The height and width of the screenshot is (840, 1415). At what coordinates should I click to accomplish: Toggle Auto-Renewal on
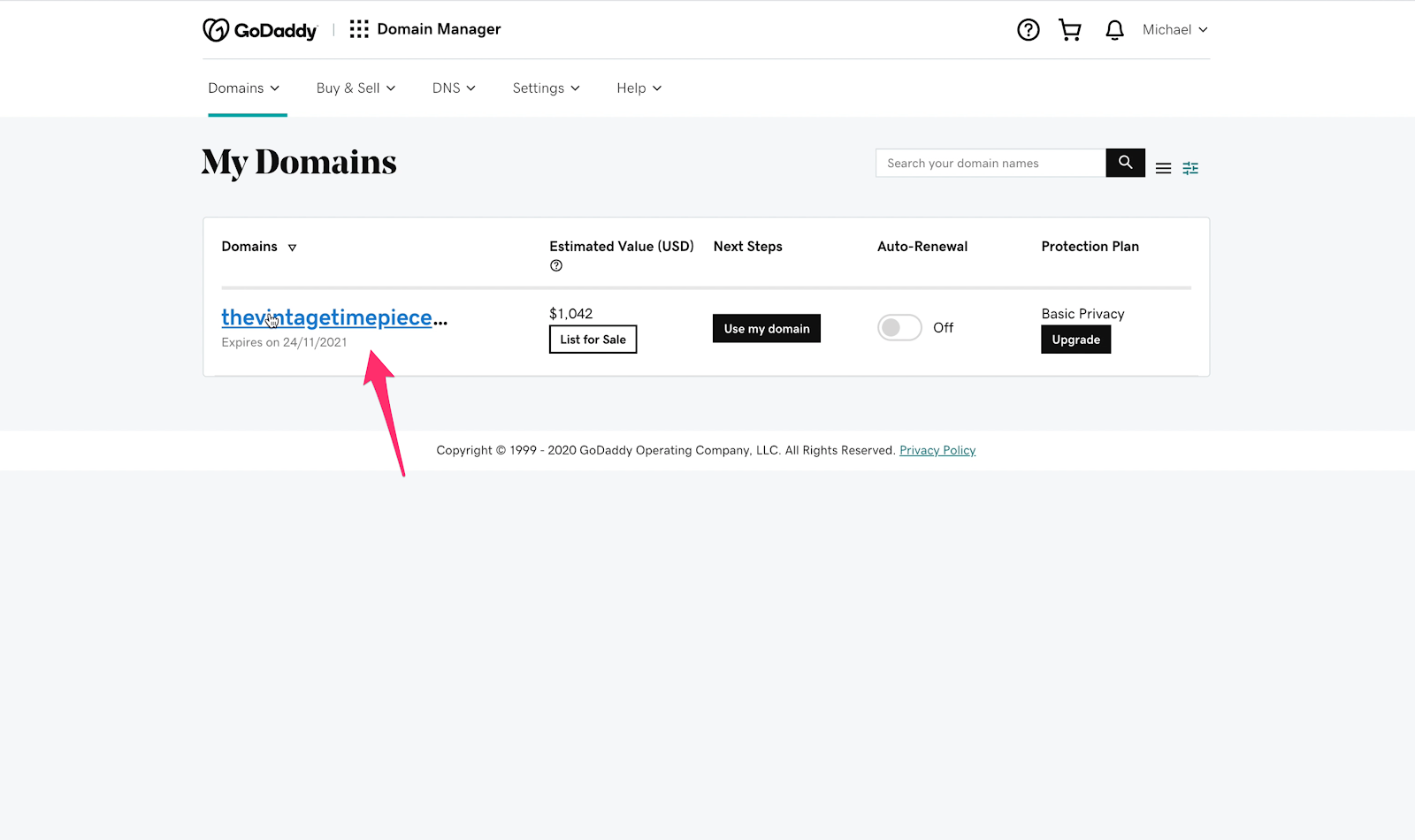pyautogui.click(x=899, y=328)
